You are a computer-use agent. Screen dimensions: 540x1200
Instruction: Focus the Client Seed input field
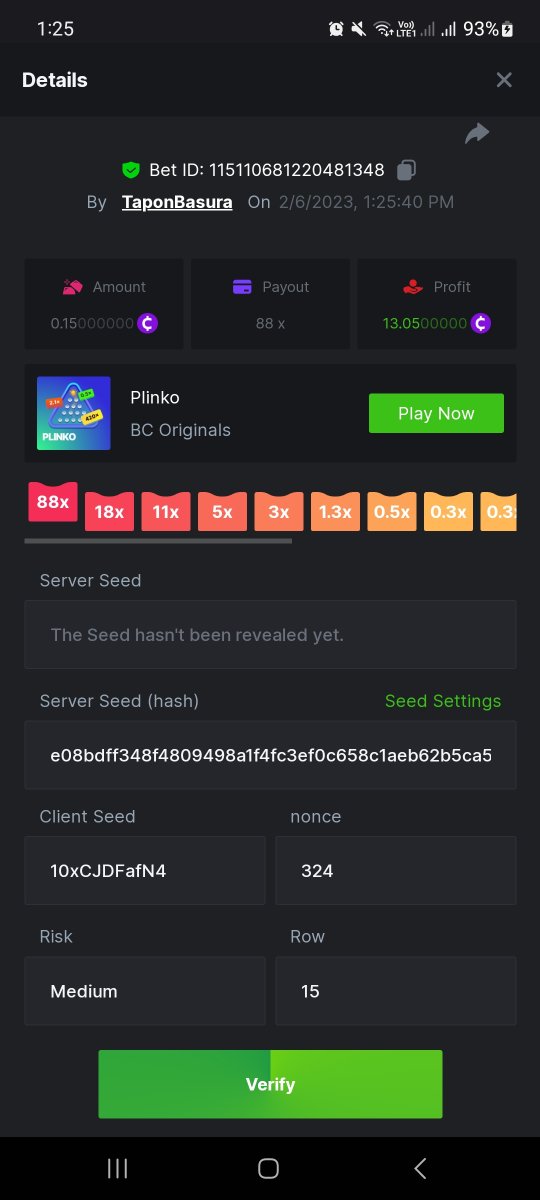tap(145, 871)
